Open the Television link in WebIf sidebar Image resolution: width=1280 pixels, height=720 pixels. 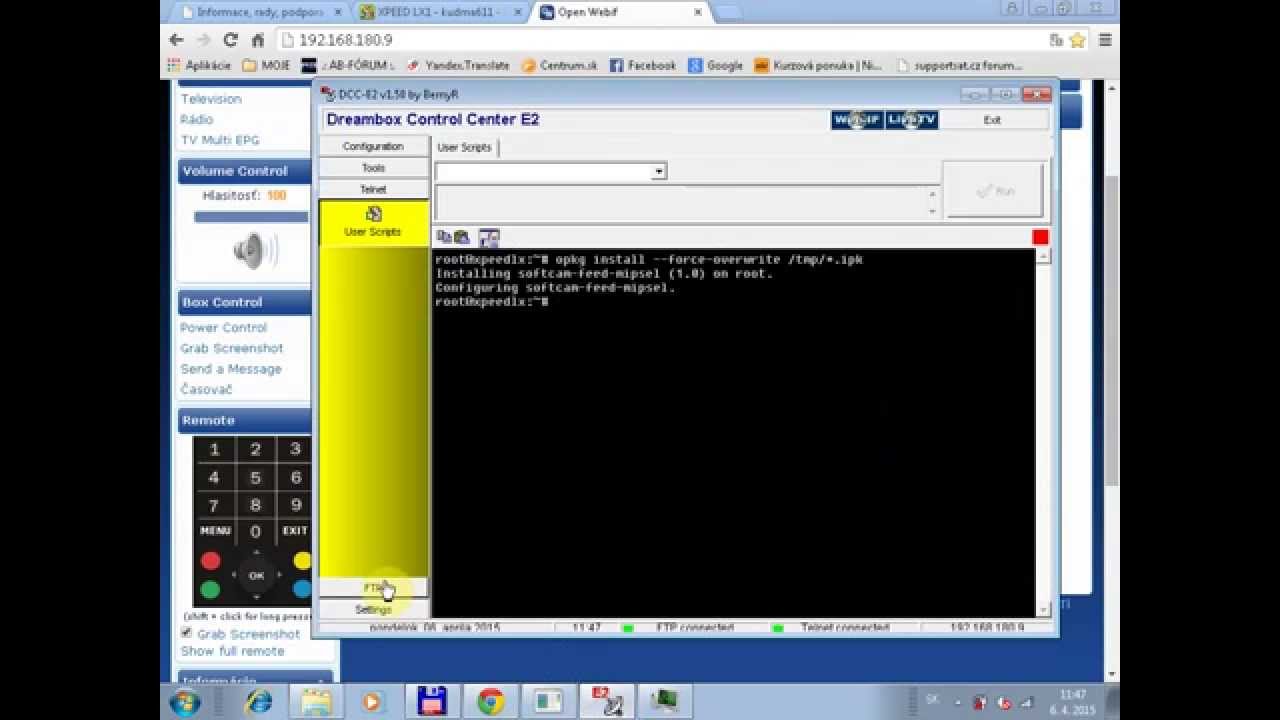[211, 99]
